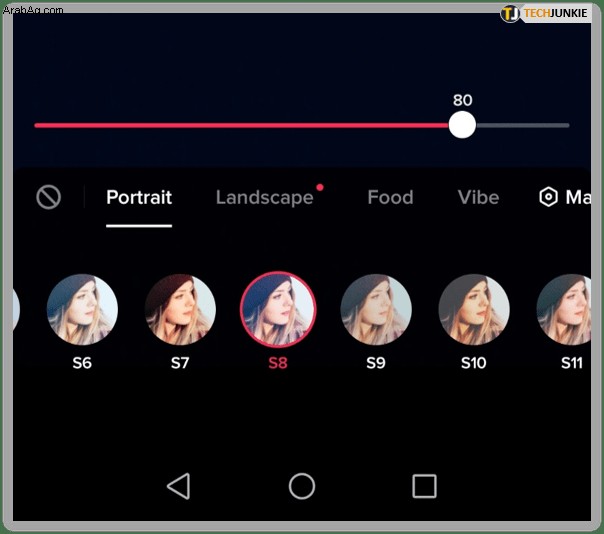Select the Portrait filter tab
Screen dimensions: 604x534
[139, 197]
